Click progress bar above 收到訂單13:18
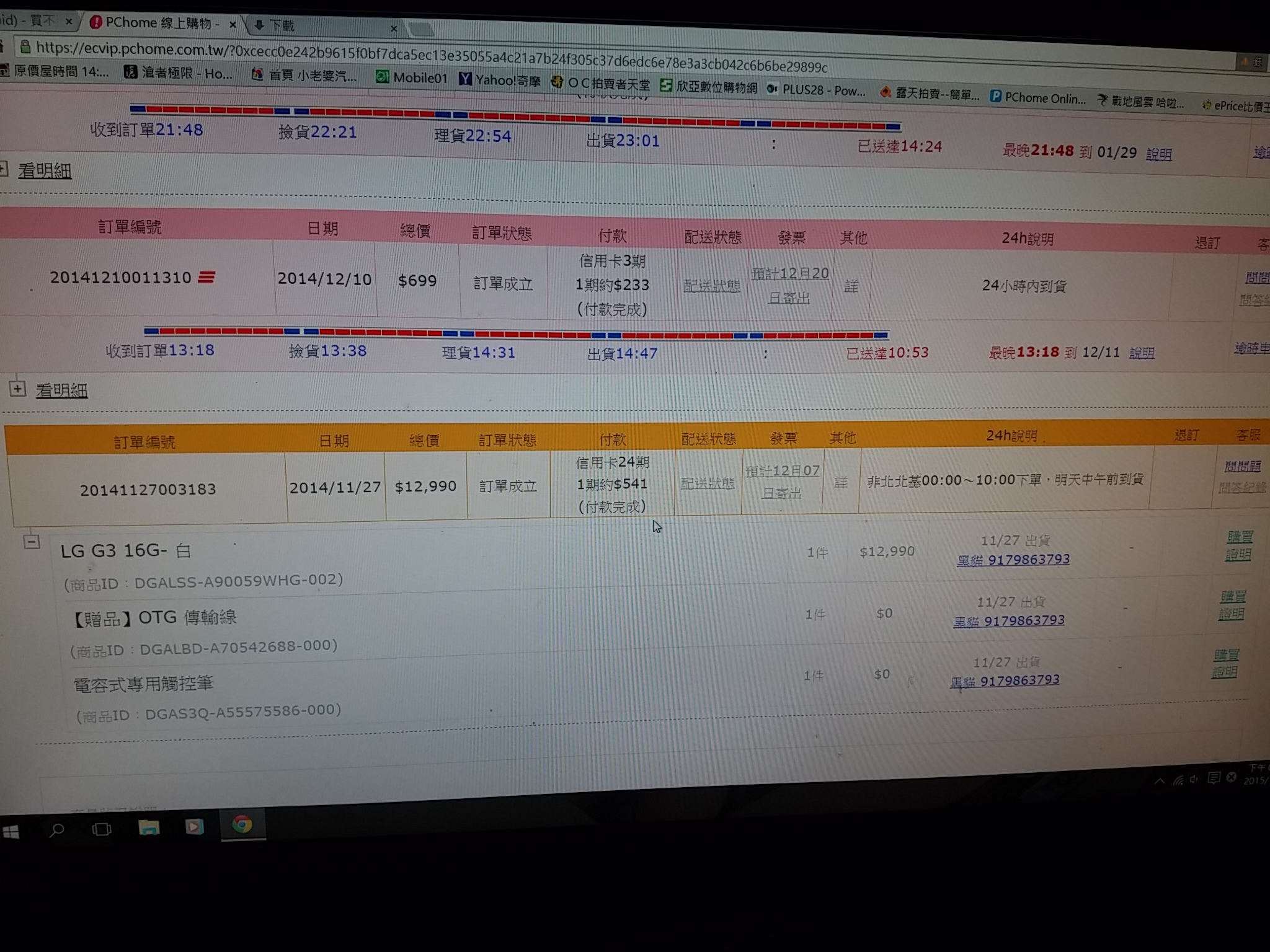Viewport: 1270px width, 952px height. coord(517,333)
